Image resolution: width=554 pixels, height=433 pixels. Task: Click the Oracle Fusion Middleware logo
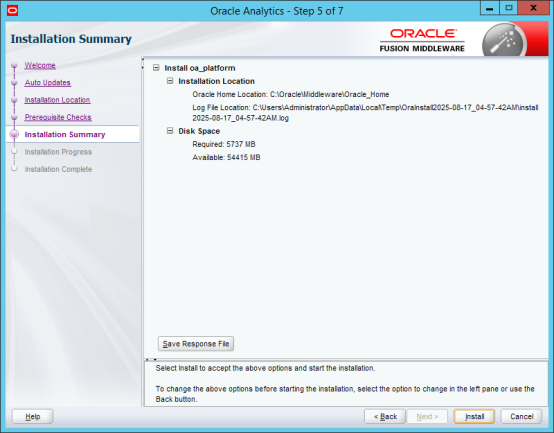(x=422, y=40)
